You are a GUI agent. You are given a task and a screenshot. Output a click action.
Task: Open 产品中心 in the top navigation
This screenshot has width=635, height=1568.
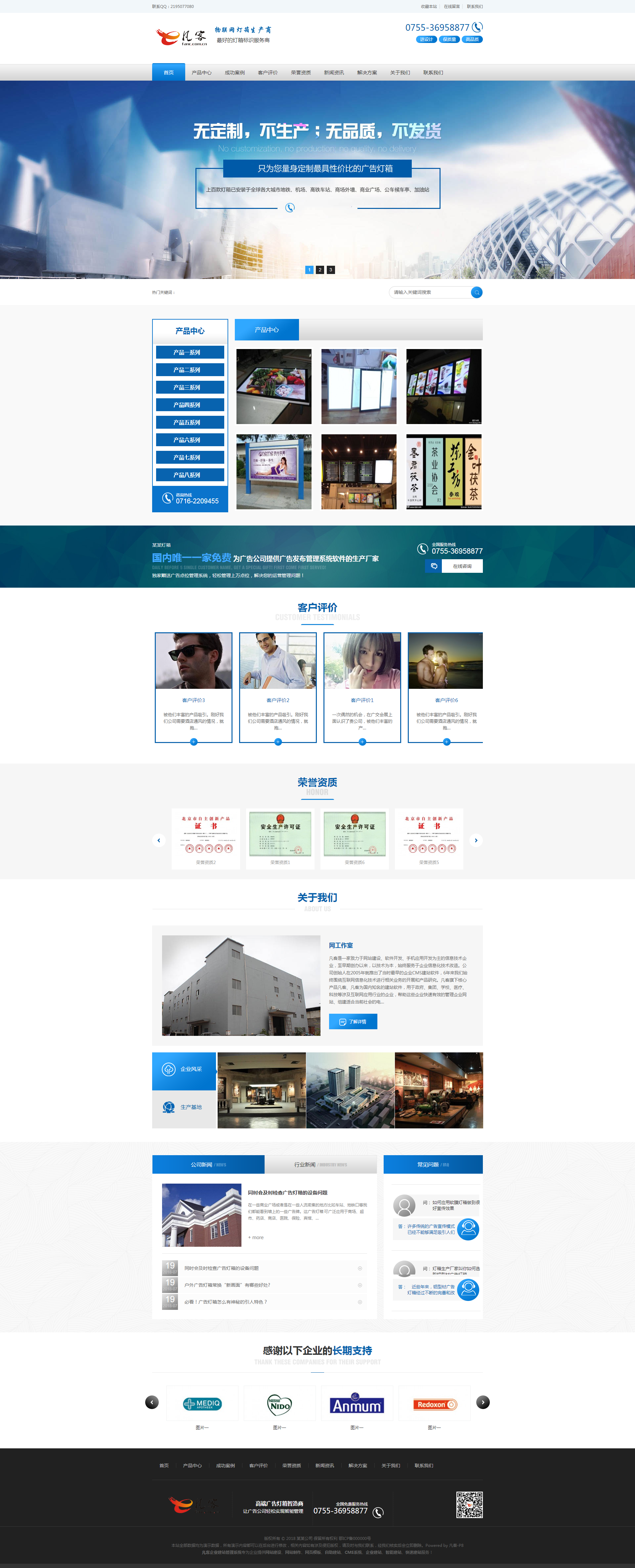tap(201, 72)
